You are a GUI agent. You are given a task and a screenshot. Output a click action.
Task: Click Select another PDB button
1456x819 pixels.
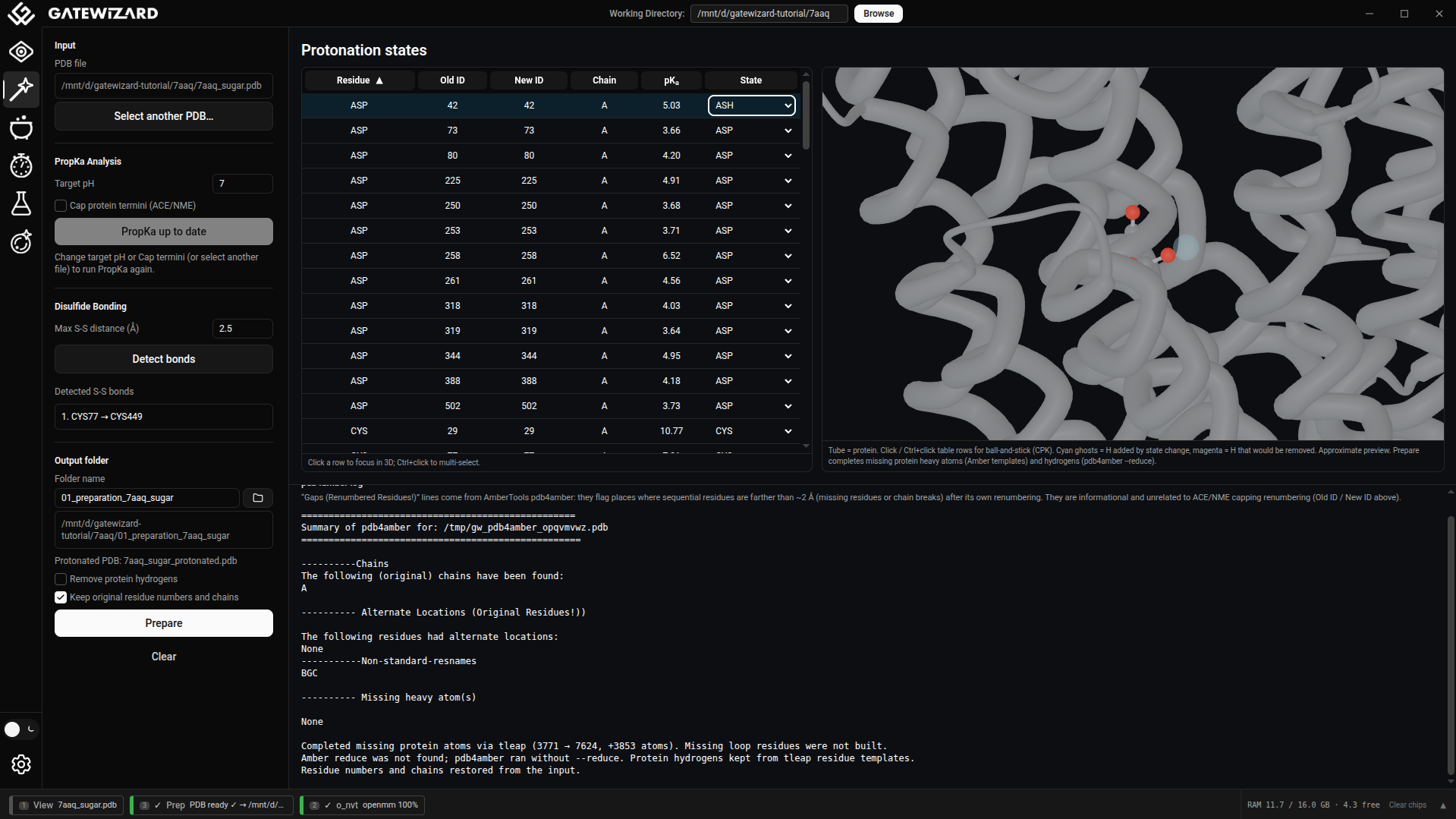(164, 116)
